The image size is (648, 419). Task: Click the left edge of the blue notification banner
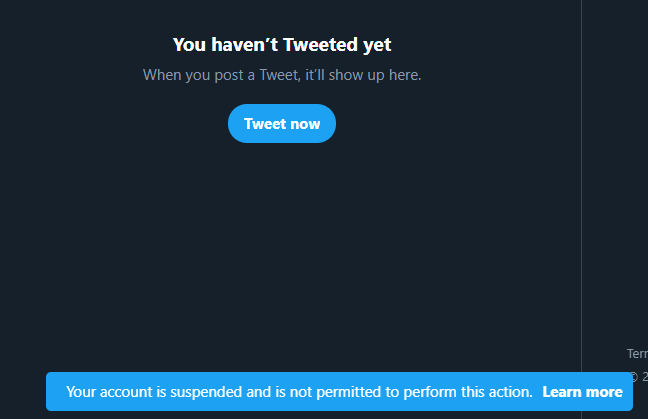pyautogui.click(x=54, y=392)
